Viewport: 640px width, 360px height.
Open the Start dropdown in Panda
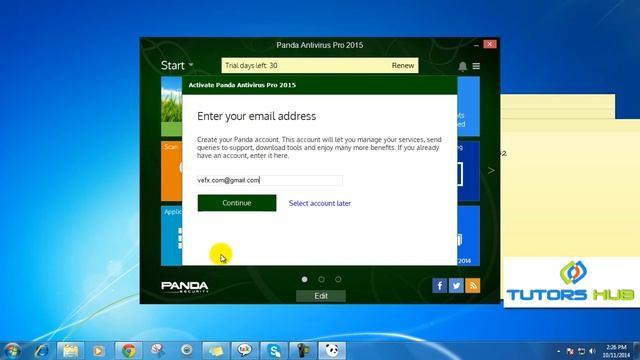[177, 65]
